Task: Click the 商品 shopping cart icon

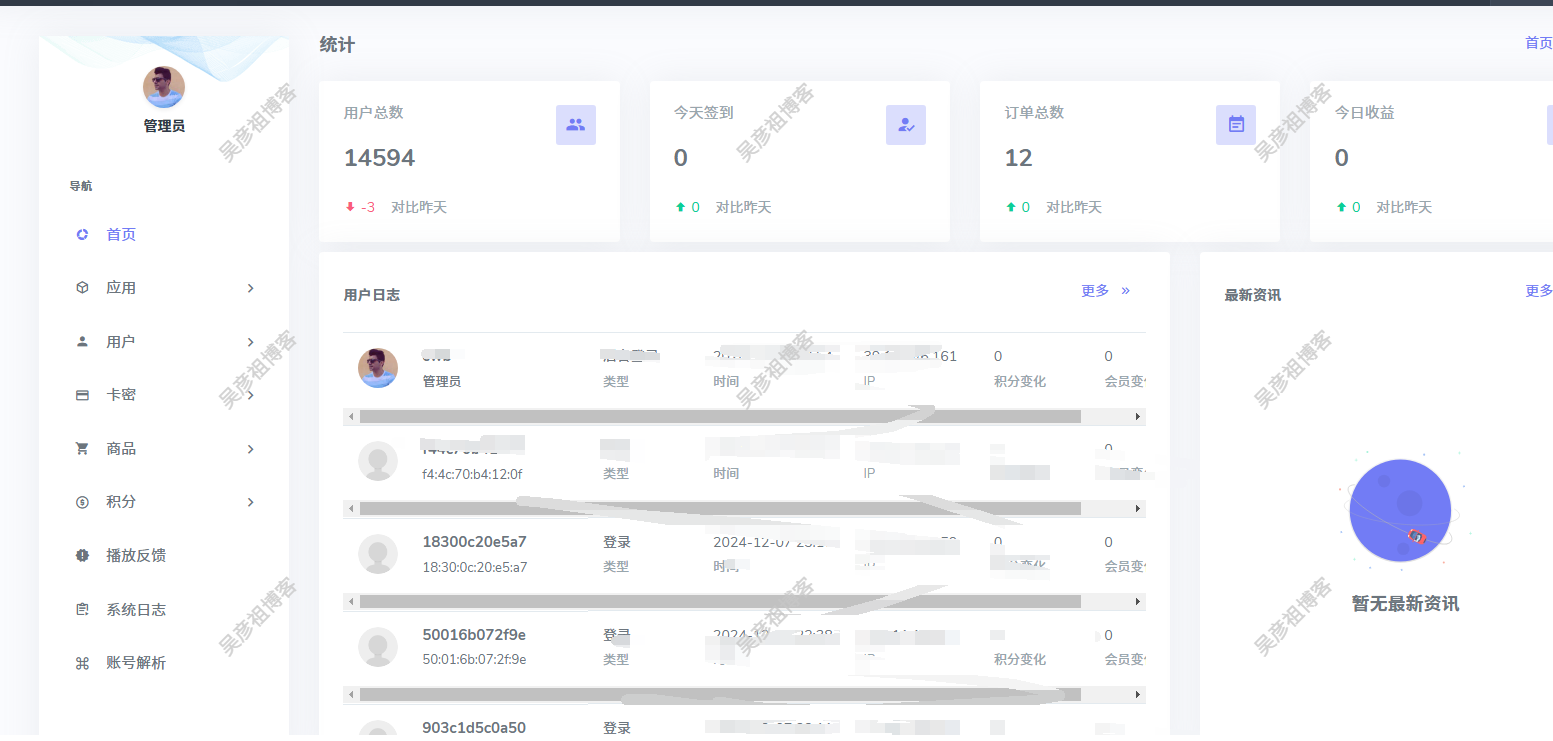Action: [x=82, y=449]
